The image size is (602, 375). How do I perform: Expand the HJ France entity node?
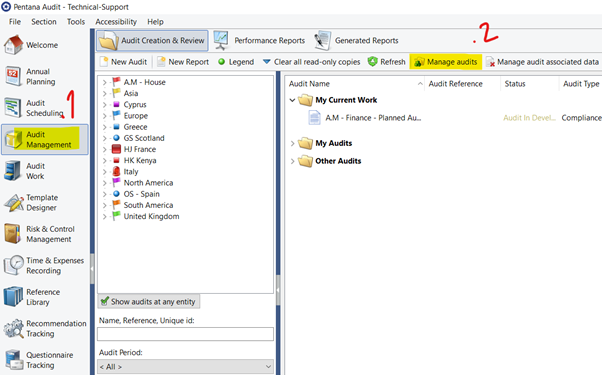point(104,149)
